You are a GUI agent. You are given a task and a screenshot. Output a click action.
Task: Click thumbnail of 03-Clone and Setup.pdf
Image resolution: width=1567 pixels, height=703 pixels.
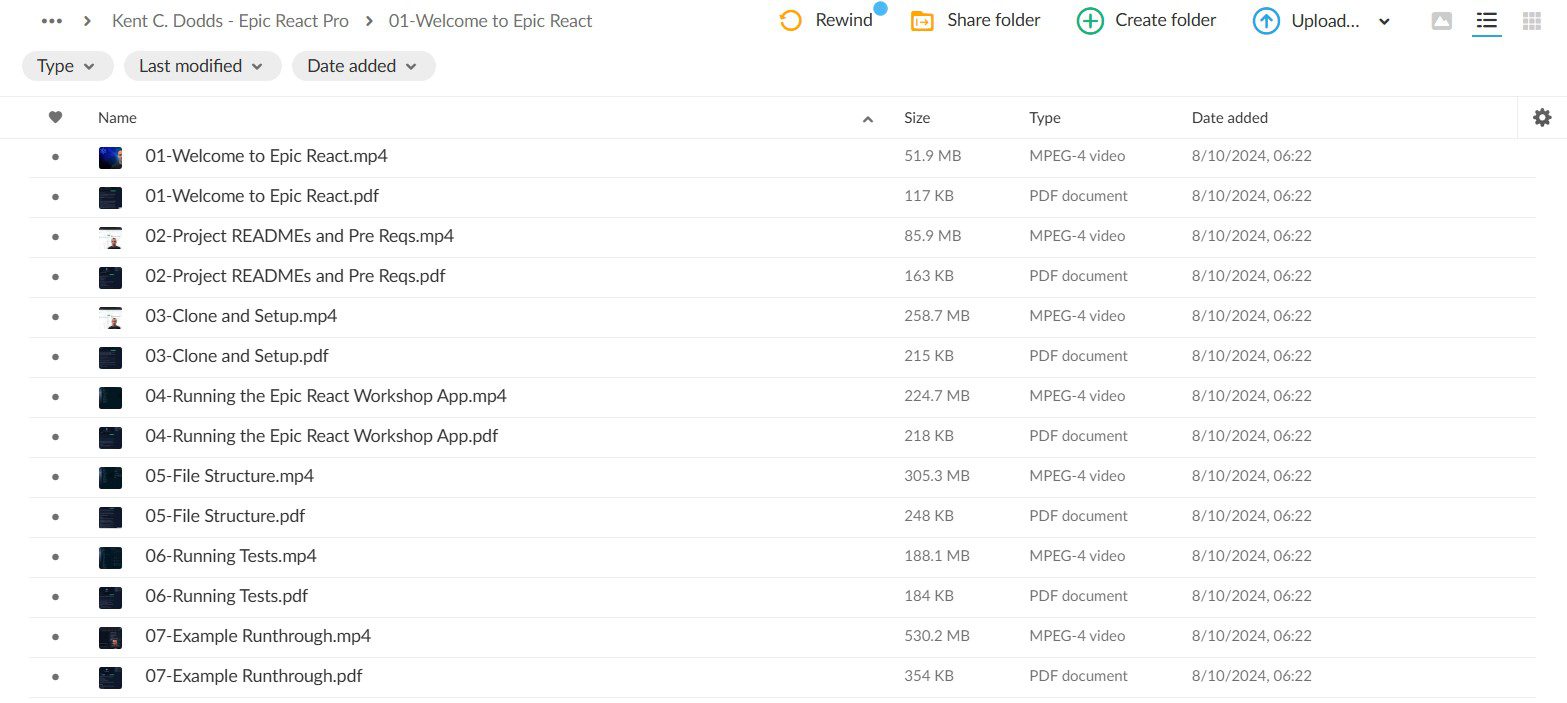click(x=110, y=357)
